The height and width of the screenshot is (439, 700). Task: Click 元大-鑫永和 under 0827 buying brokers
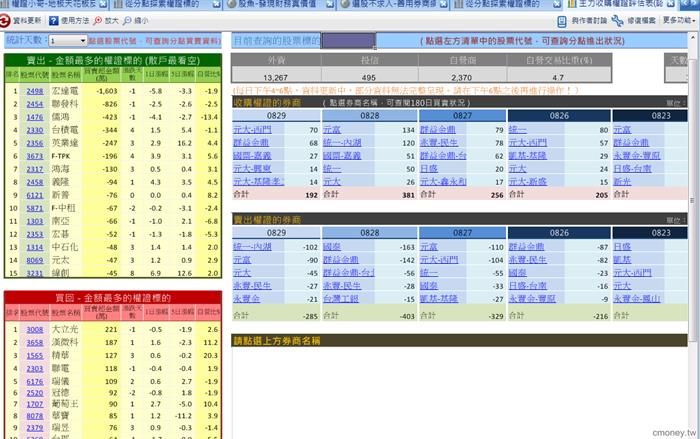coord(443,181)
